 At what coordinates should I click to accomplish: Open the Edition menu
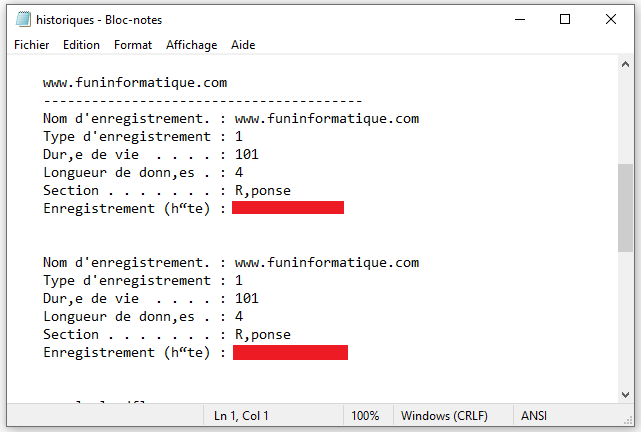(81, 45)
